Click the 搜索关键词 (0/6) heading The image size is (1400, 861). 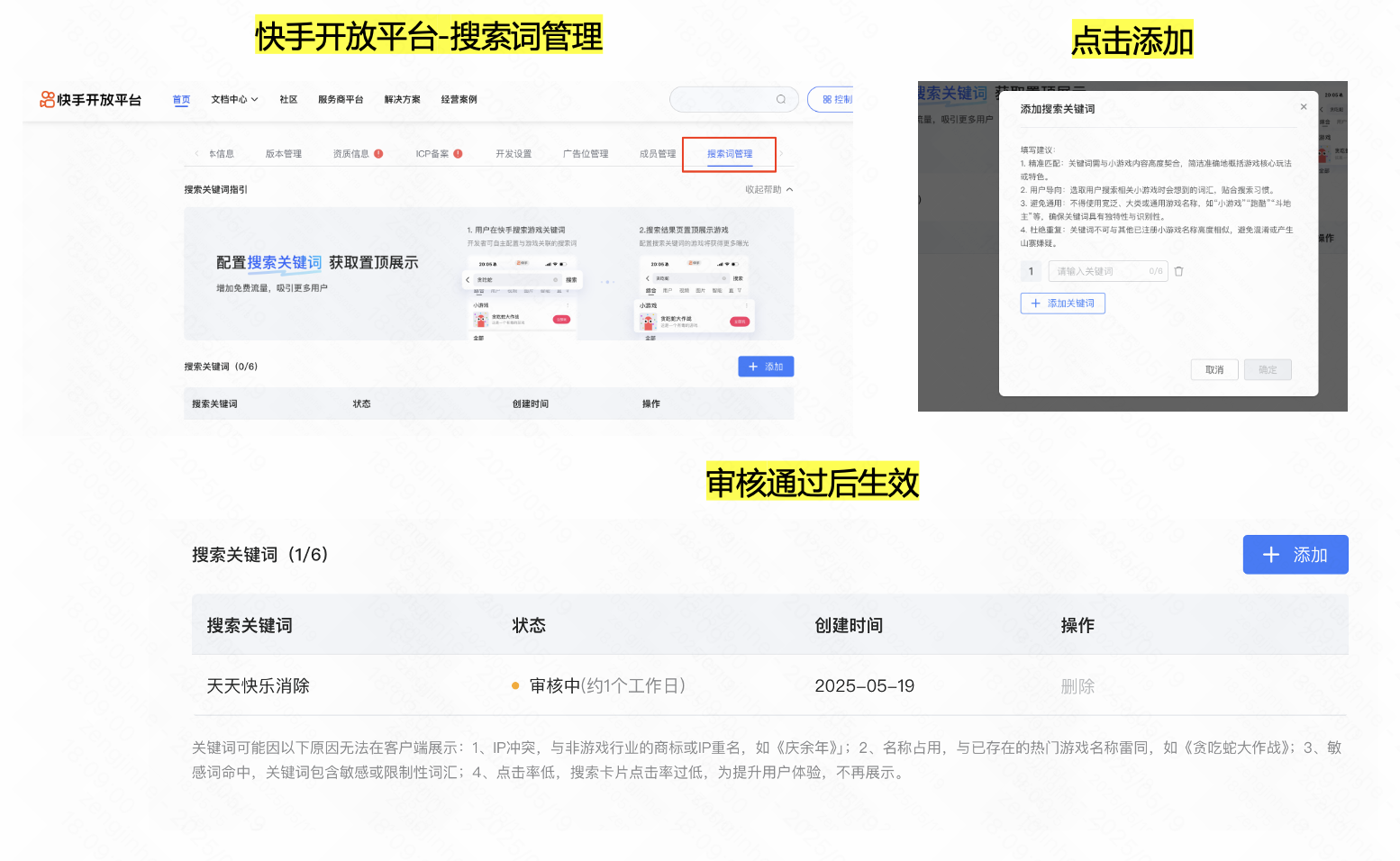click(x=221, y=367)
